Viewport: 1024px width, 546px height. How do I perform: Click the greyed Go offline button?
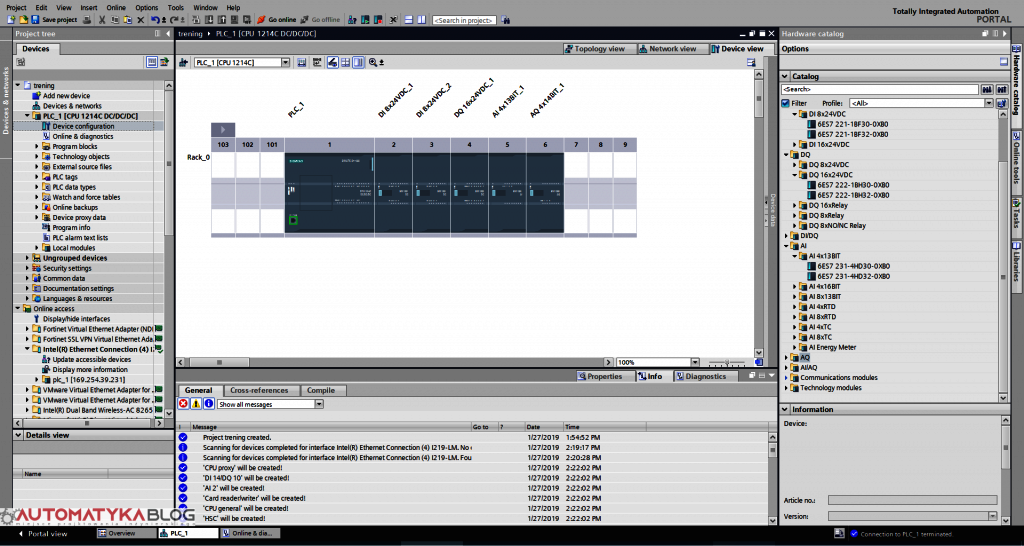[320, 20]
